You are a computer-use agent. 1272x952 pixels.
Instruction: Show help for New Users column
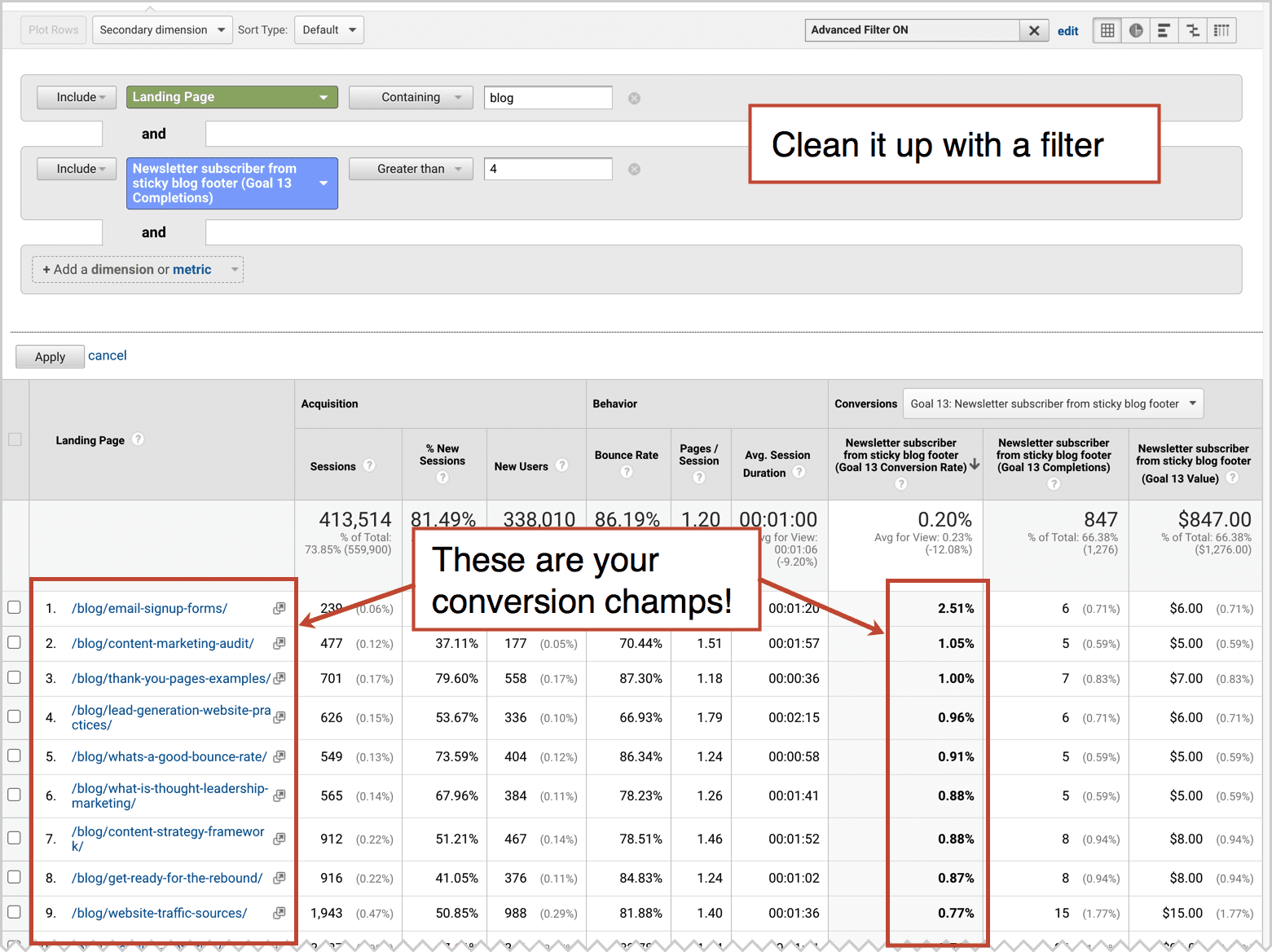561,465
